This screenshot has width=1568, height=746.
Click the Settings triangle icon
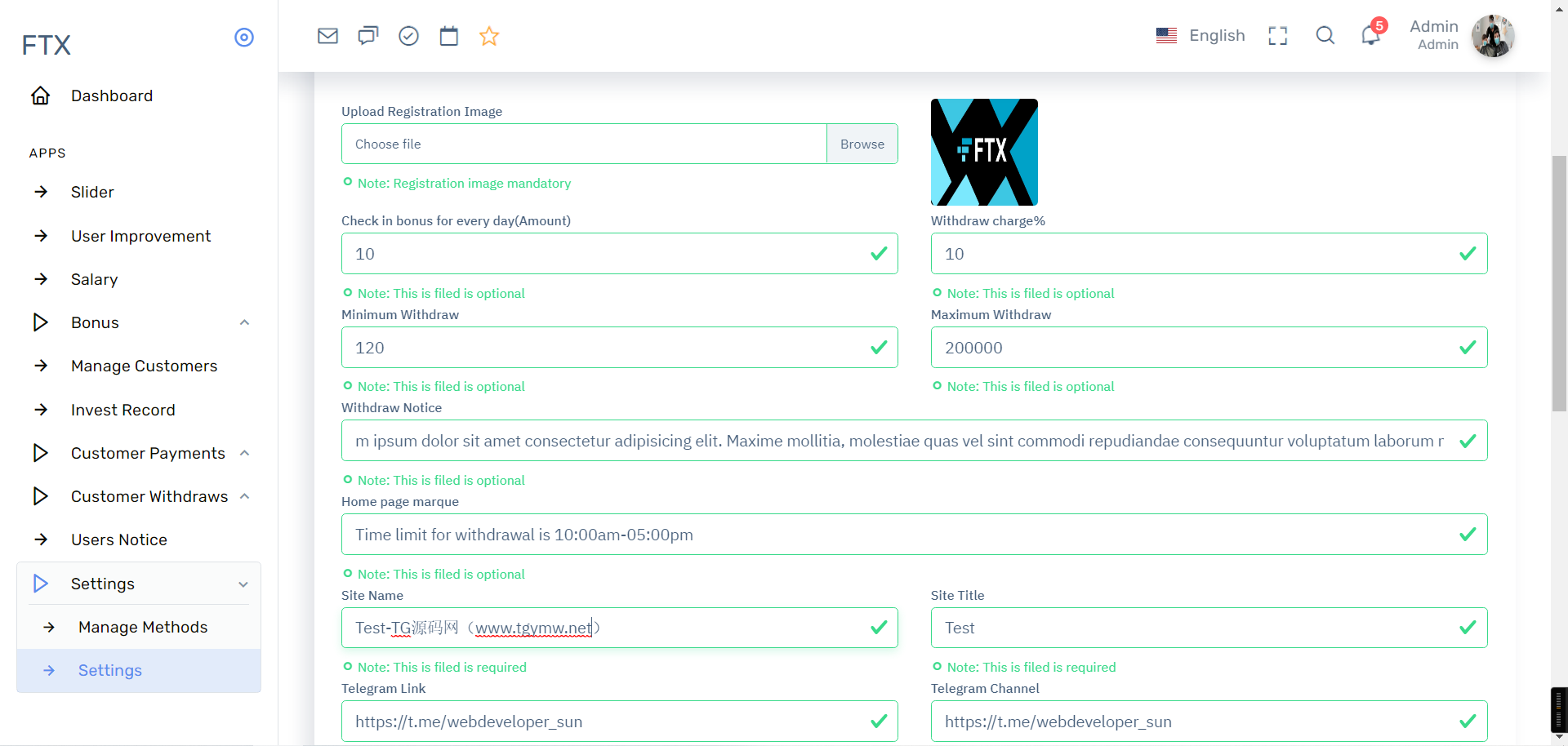pyautogui.click(x=40, y=584)
